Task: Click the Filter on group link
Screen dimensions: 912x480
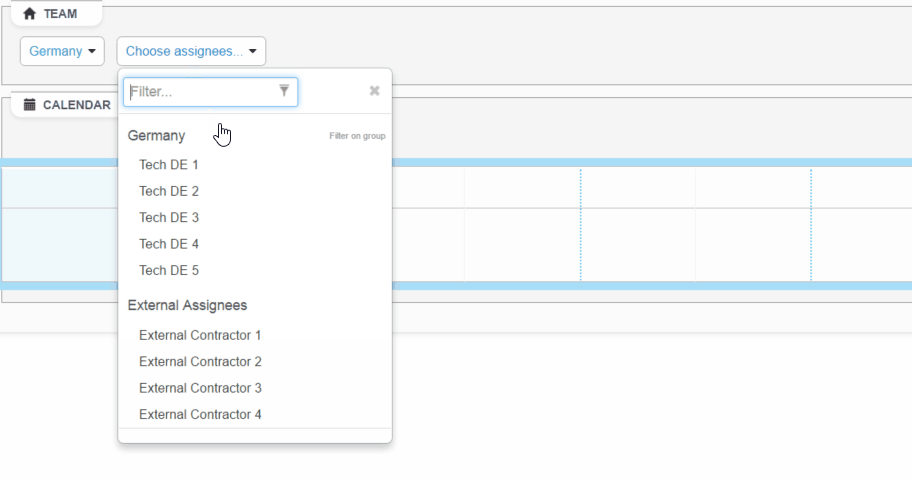Action: pyautogui.click(x=357, y=136)
